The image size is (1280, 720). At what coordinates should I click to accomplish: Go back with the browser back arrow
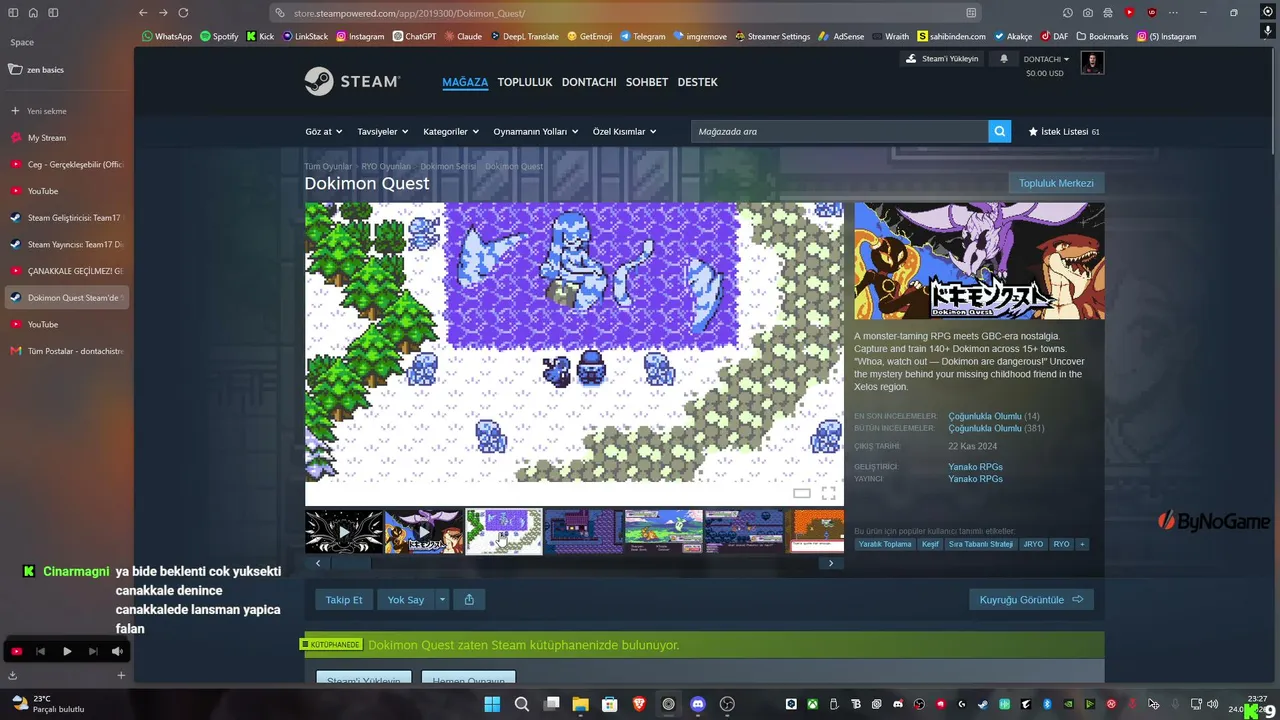[143, 13]
